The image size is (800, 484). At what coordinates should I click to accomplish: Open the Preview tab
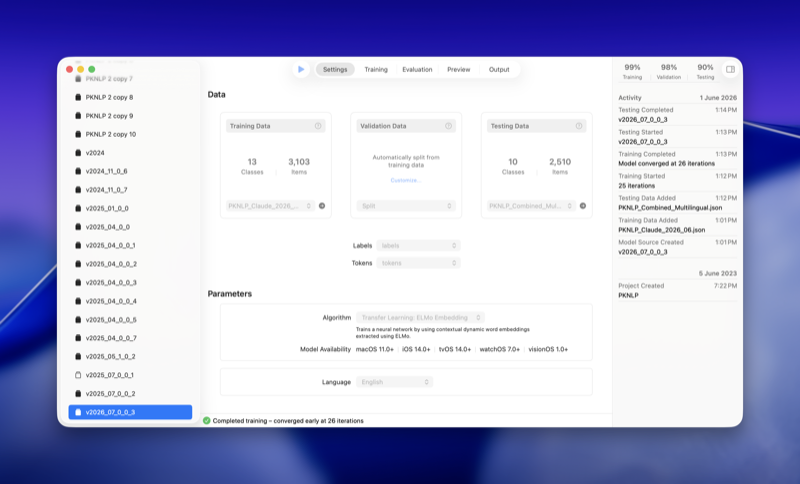pos(459,69)
